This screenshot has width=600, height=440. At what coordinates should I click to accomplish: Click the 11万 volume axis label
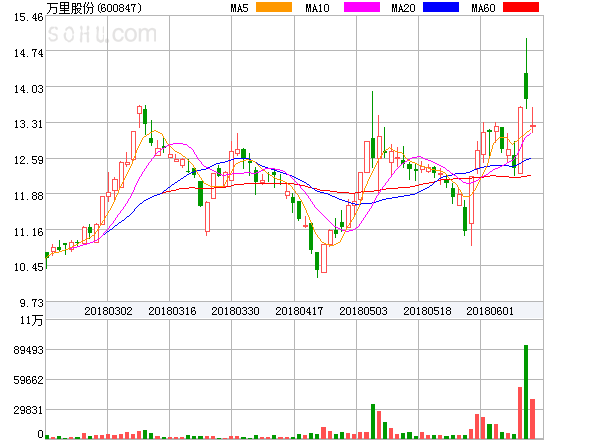click(x=31, y=320)
